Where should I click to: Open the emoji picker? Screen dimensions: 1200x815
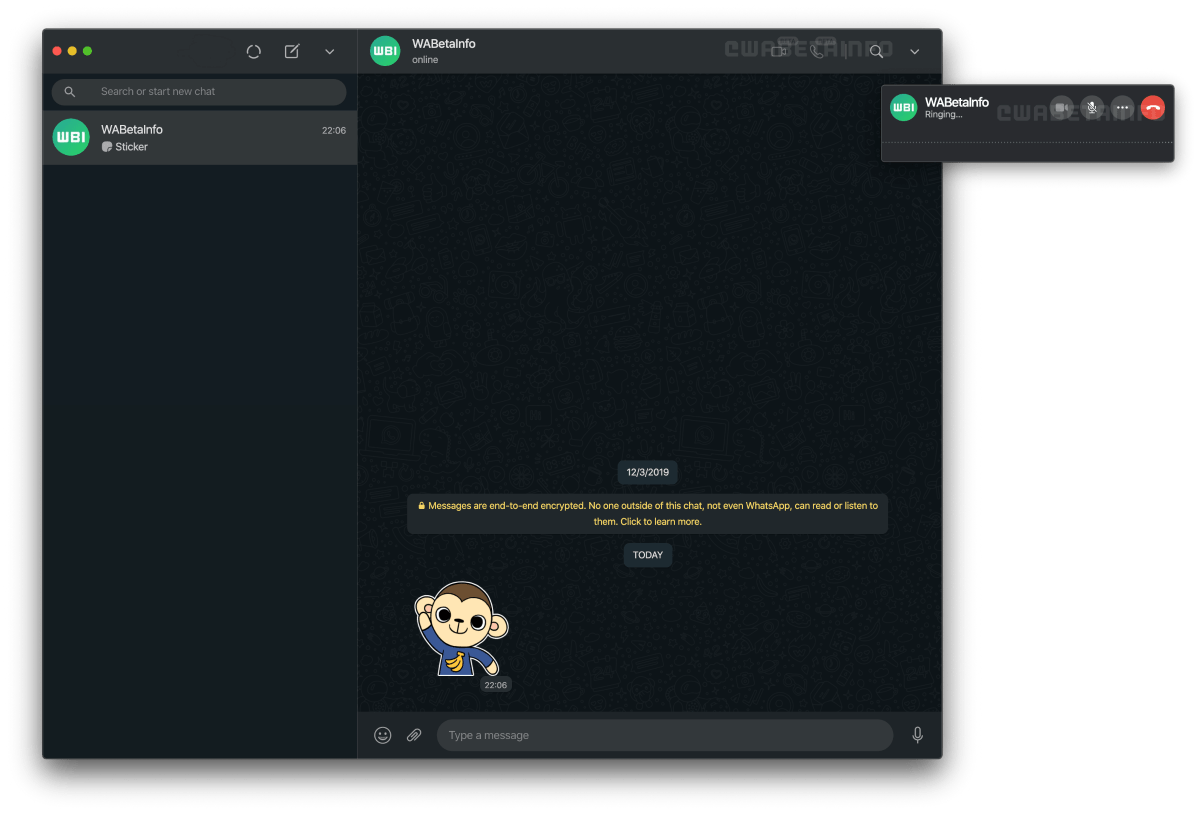(383, 735)
